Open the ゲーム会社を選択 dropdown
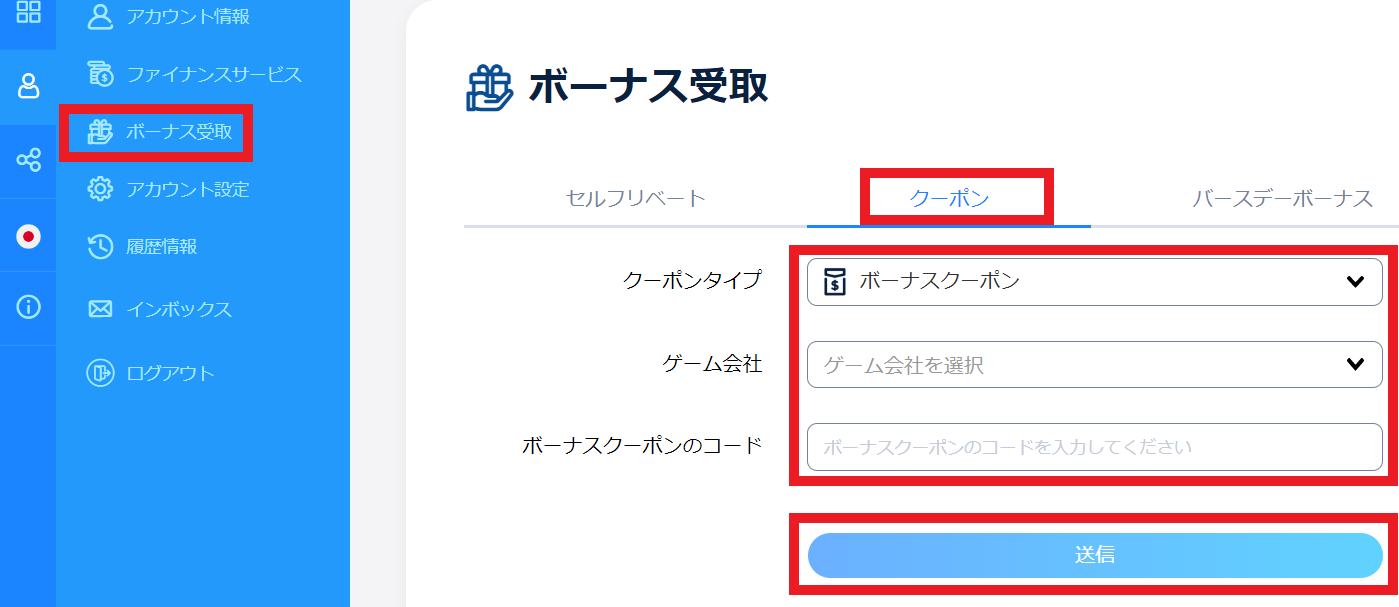 pyautogui.click(x=1080, y=365)
